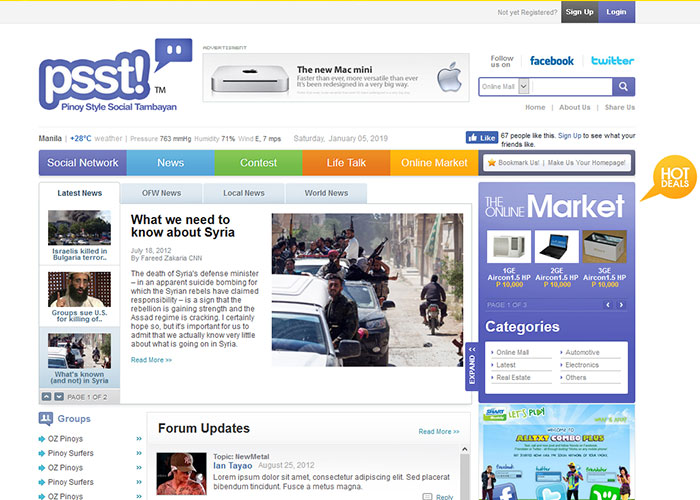Open the Facebook follow link
The image size is (700, 500).
tap(551, 61)
